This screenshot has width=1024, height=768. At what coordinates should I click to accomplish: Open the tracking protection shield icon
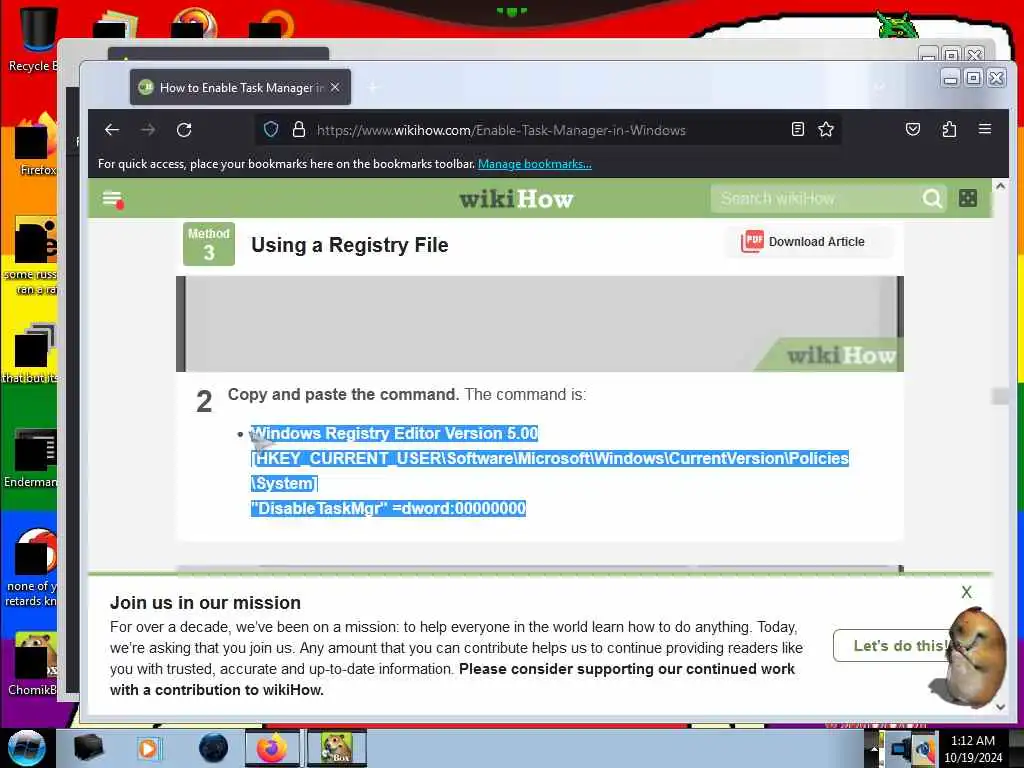pyautogui.click(x=271, y=129)
